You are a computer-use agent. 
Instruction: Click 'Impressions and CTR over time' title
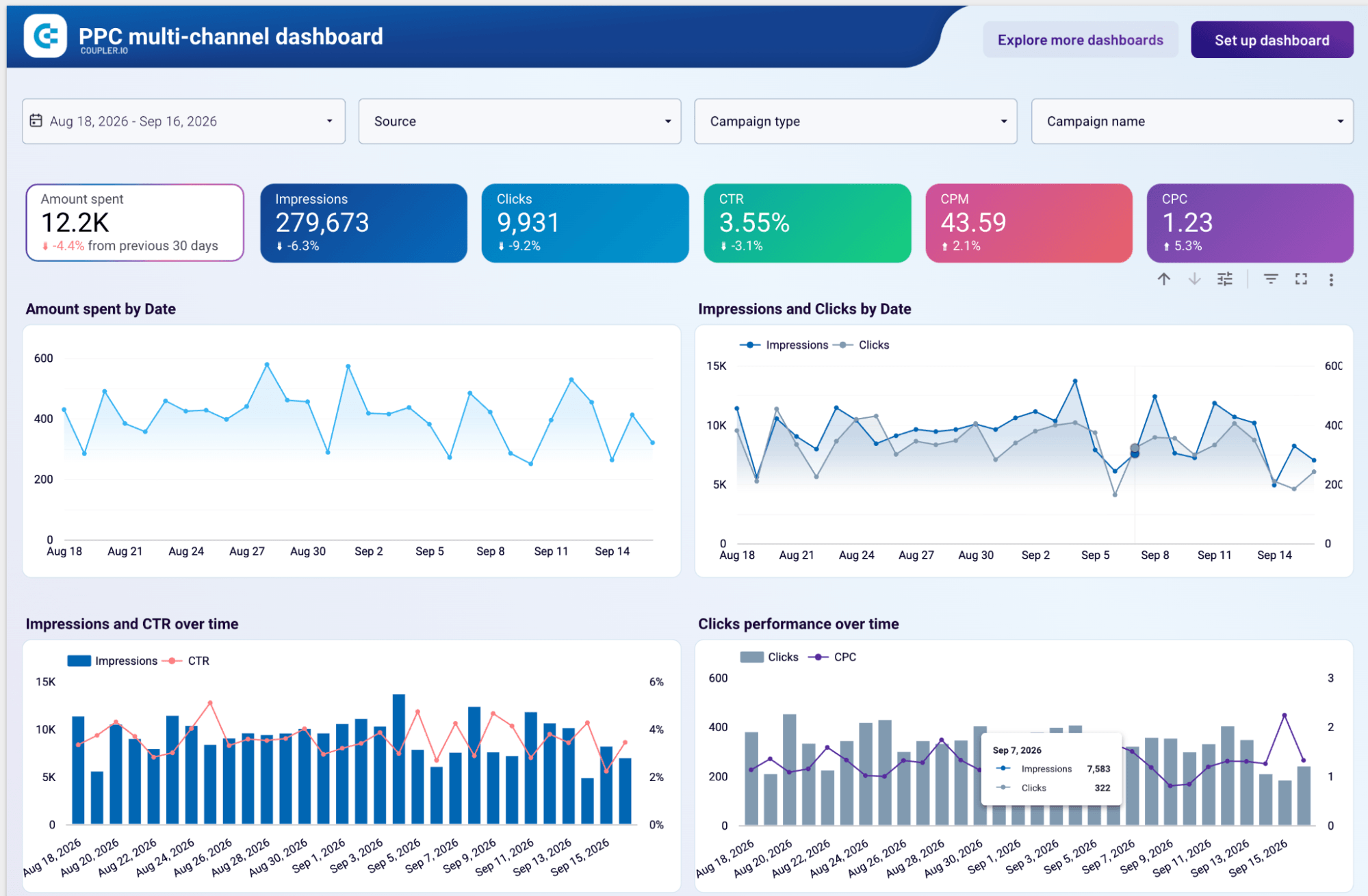pyautogui.click(x=132, y=624)
